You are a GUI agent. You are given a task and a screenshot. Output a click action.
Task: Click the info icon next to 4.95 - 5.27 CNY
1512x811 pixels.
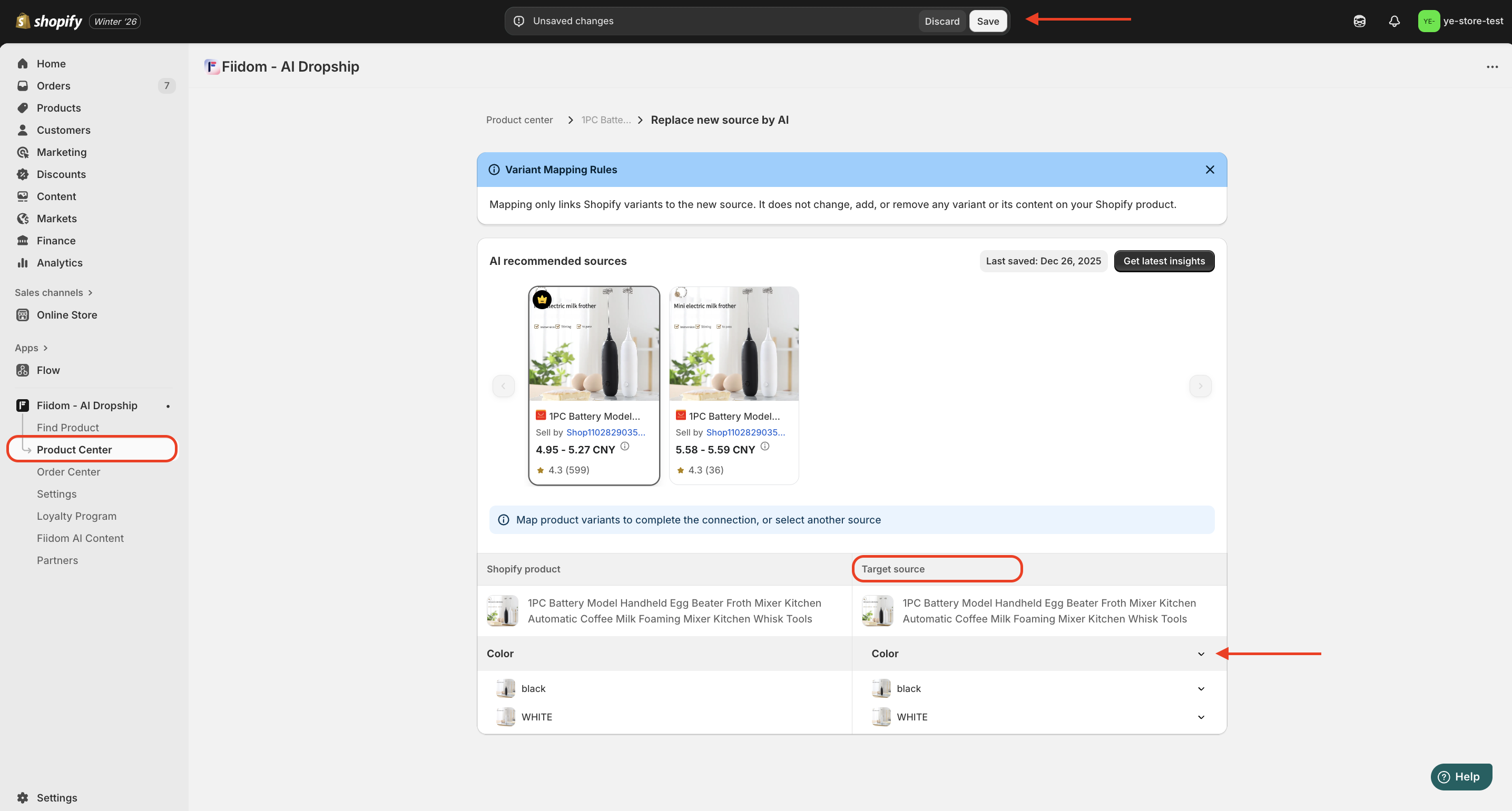(x=624, y=446)
